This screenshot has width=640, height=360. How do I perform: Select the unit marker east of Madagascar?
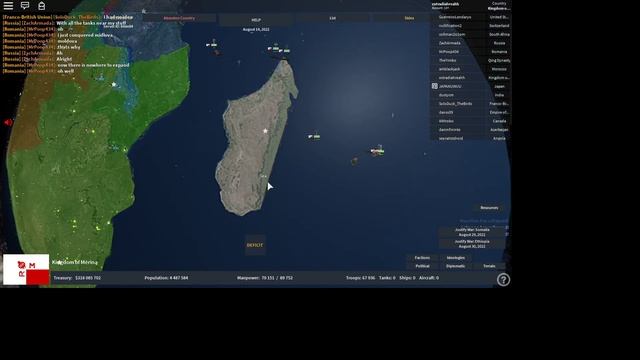pos(314,136)
